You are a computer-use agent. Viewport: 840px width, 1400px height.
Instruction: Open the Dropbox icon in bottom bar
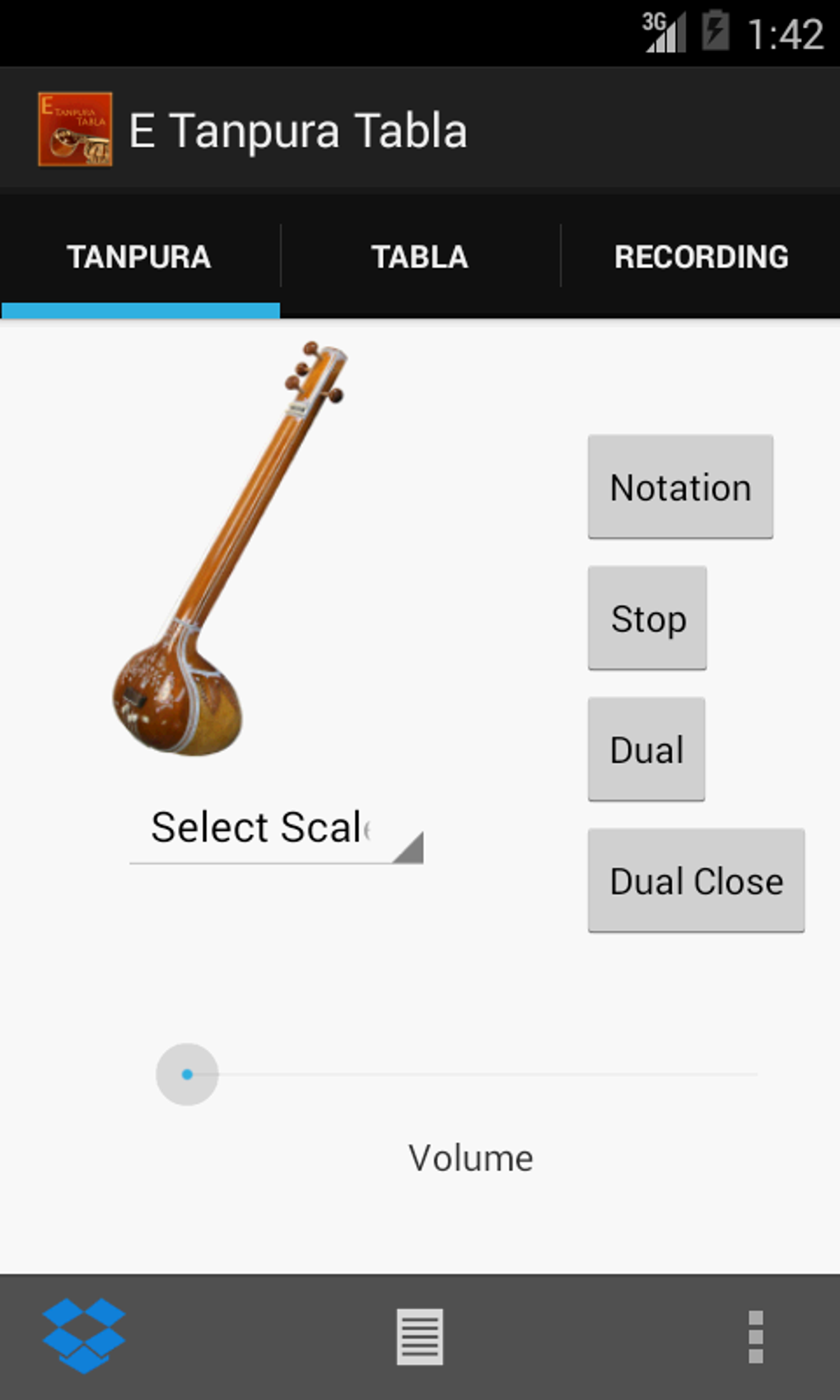coord(84,1335)
